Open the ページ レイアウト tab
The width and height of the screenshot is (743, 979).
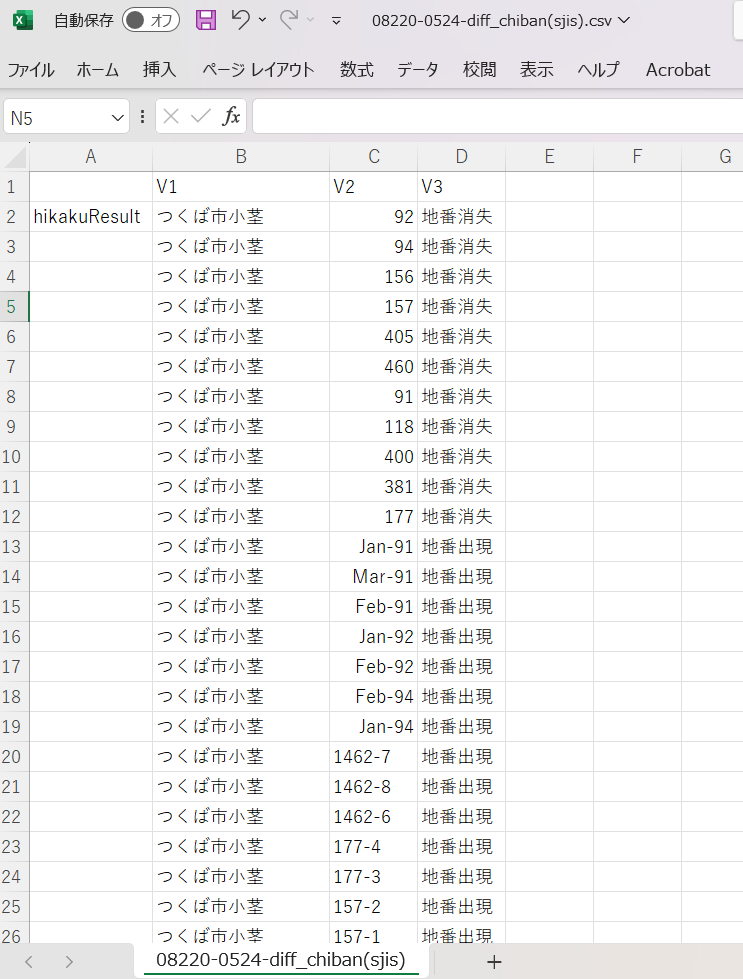[258, 69]
